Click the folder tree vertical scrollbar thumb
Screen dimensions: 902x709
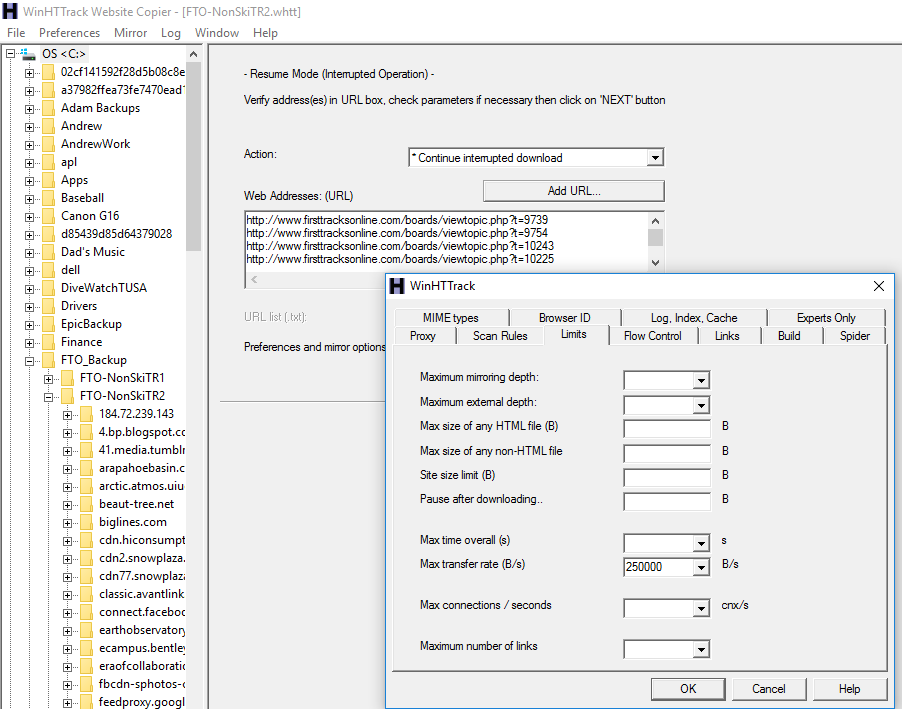click(x=193, y=157)
